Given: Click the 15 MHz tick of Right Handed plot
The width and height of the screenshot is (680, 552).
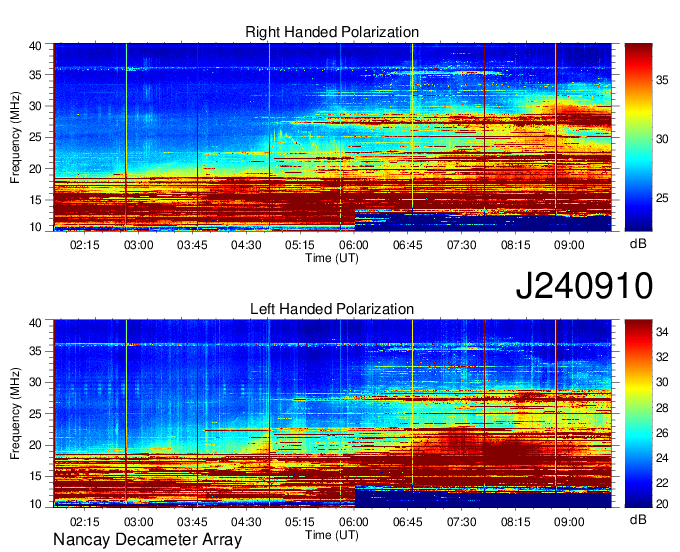Looking at the screenshot, I should tap(35, 200).
